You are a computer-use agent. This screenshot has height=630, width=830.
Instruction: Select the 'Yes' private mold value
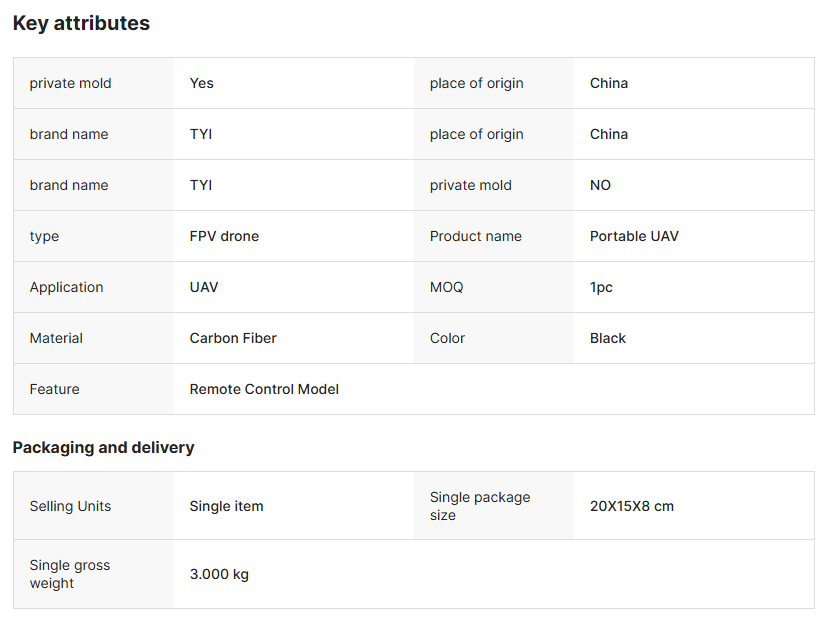202,83
